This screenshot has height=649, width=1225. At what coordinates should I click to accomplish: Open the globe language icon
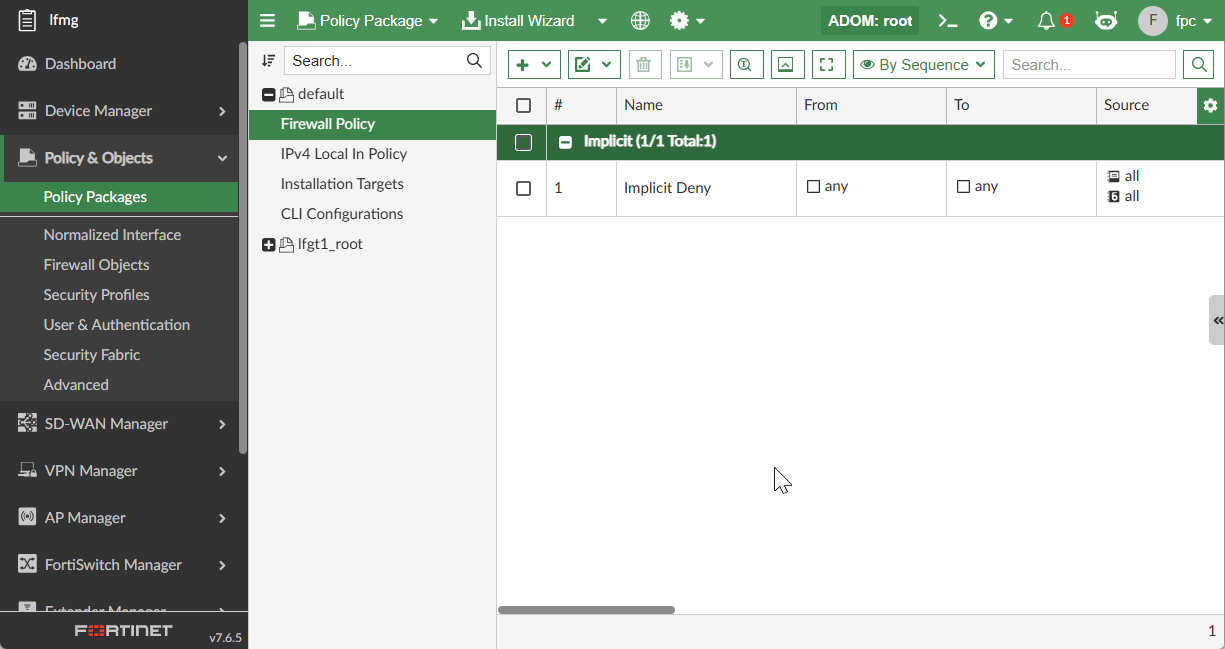641,20
